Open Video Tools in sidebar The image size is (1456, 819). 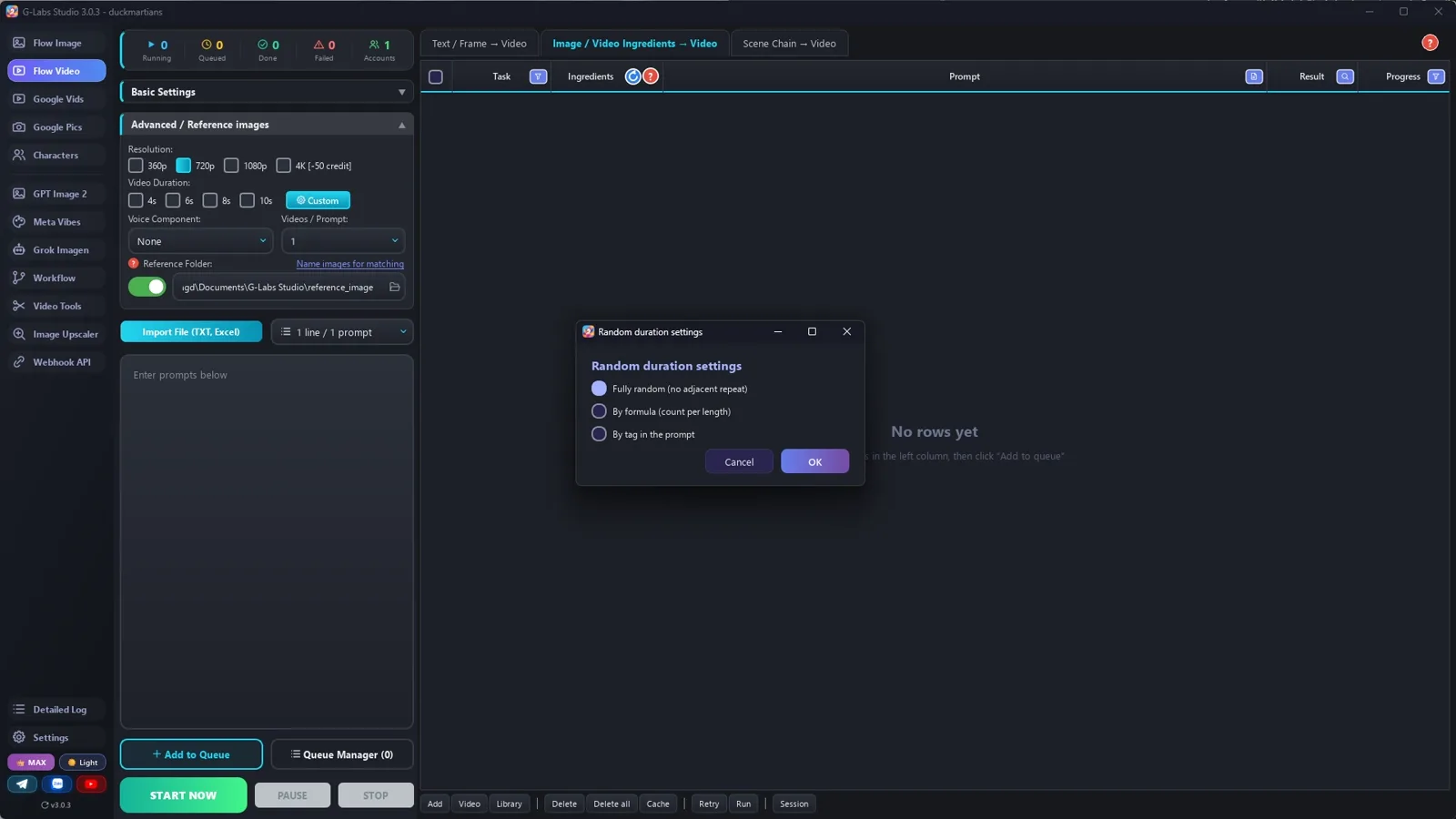(x=56, y=306)
